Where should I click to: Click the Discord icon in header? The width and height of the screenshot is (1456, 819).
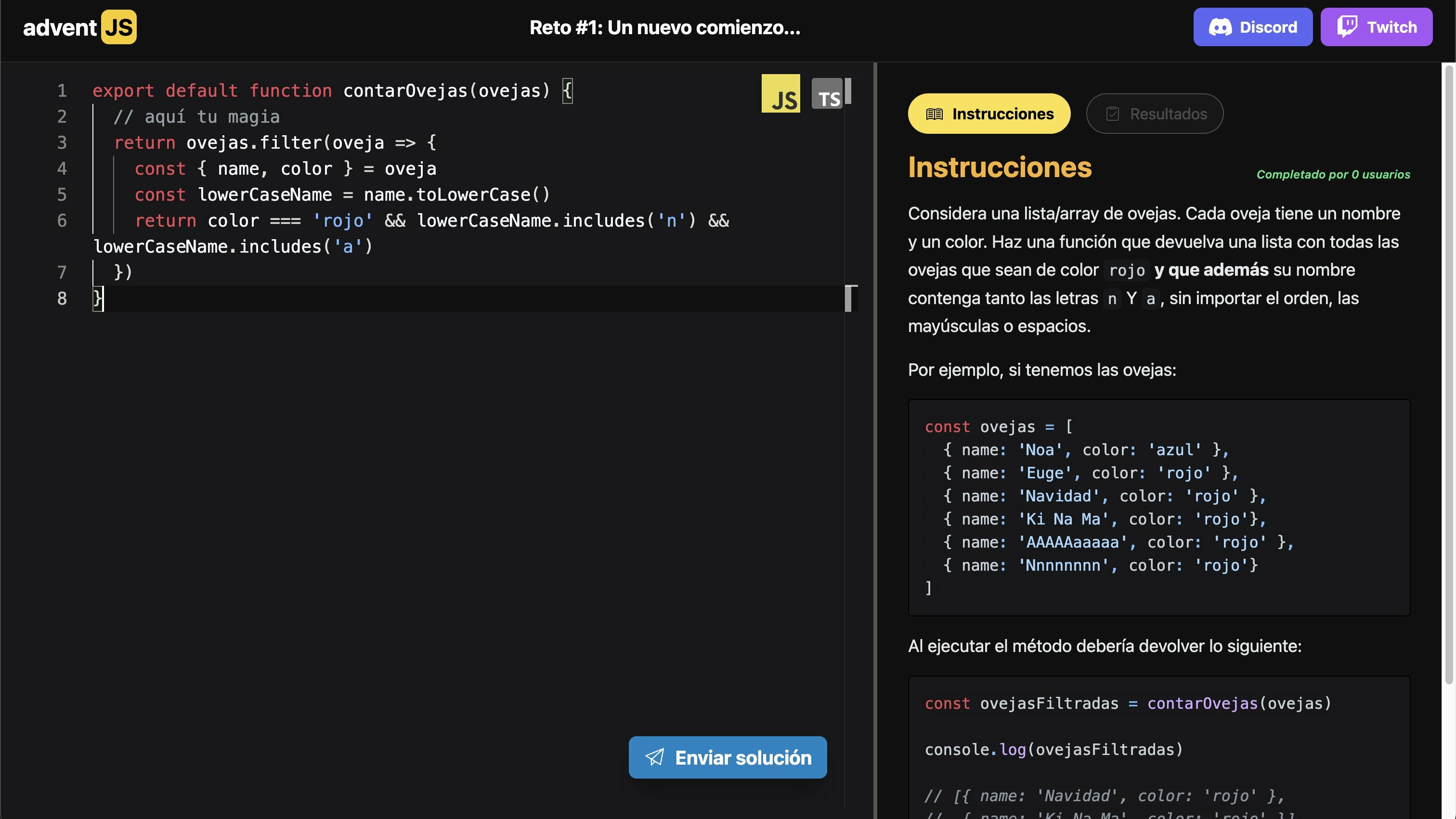pyautogui.click(x=1220, y=27)
